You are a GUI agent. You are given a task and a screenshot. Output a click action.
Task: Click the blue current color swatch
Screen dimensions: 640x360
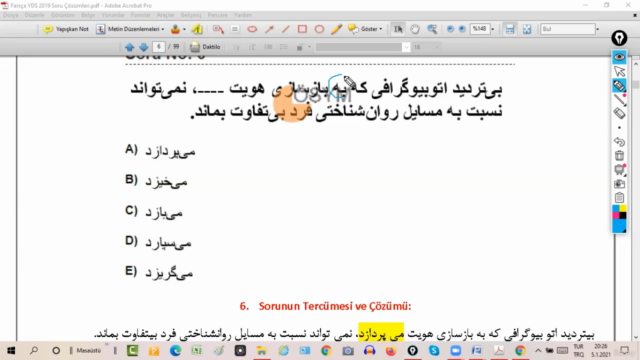click(x=619, y=226)
